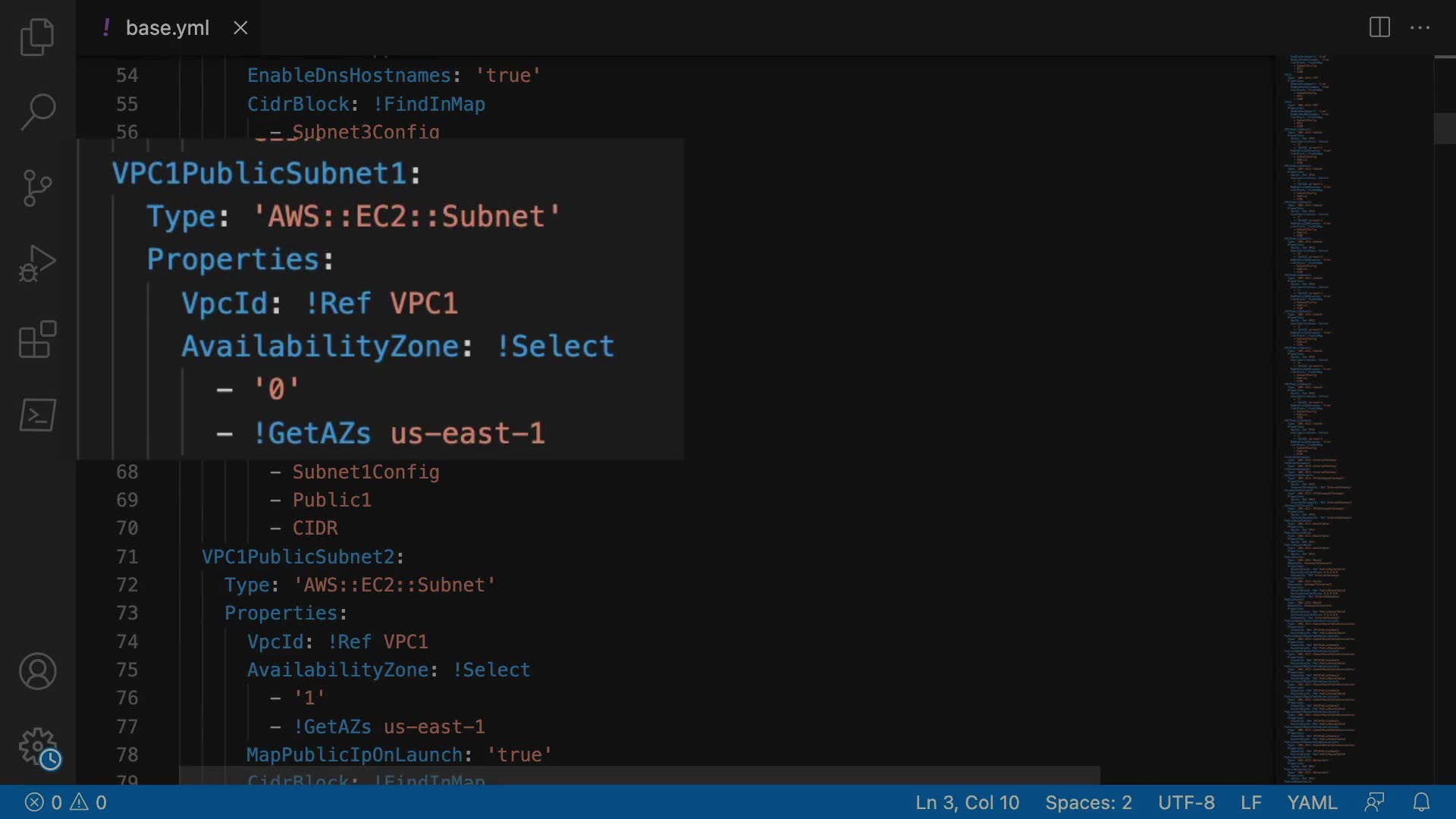Open the terminal panel icon in sidebar
Image resolution: width=1456 pixels, height=819 pixels.
[37, 415]
